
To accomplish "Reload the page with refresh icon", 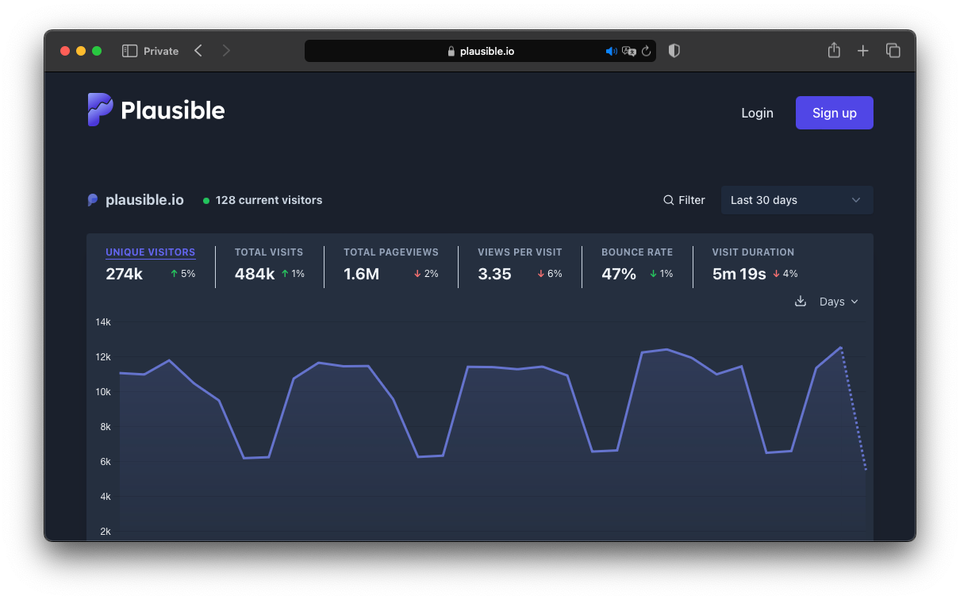I will (646, 51).
